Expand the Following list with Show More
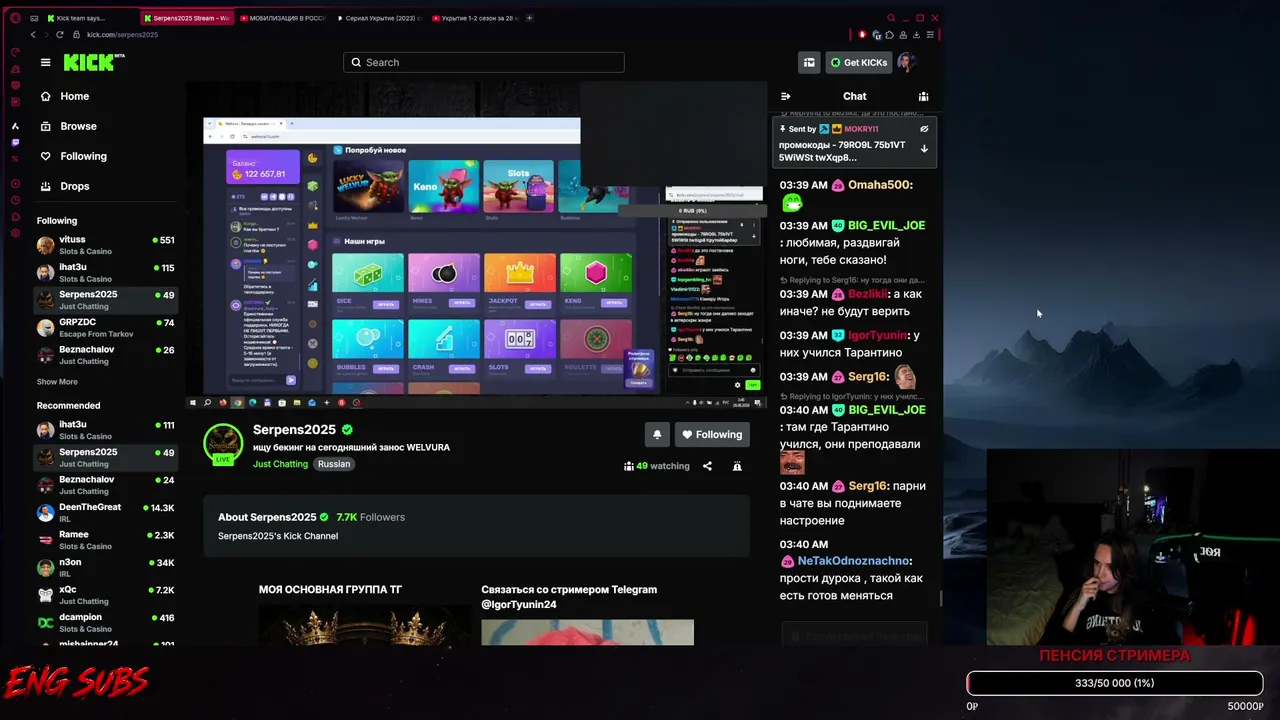The height and width of the screenshot is (720, 1280). point(57,382)
